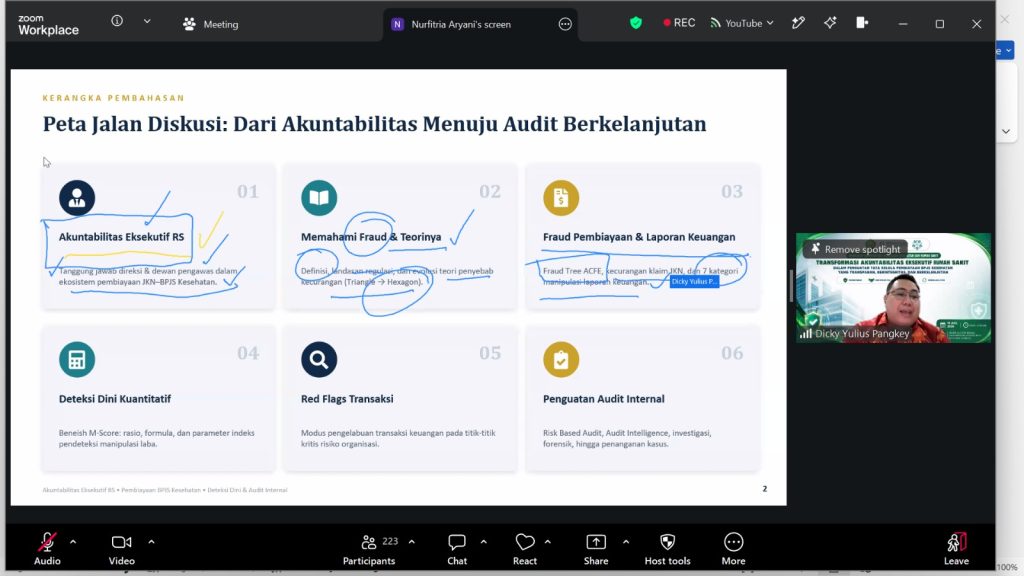This screenshot has height=576, width=1024.
Task: Click the 'Dicky Yulius P...' annotation label
Action: (694, 281)
